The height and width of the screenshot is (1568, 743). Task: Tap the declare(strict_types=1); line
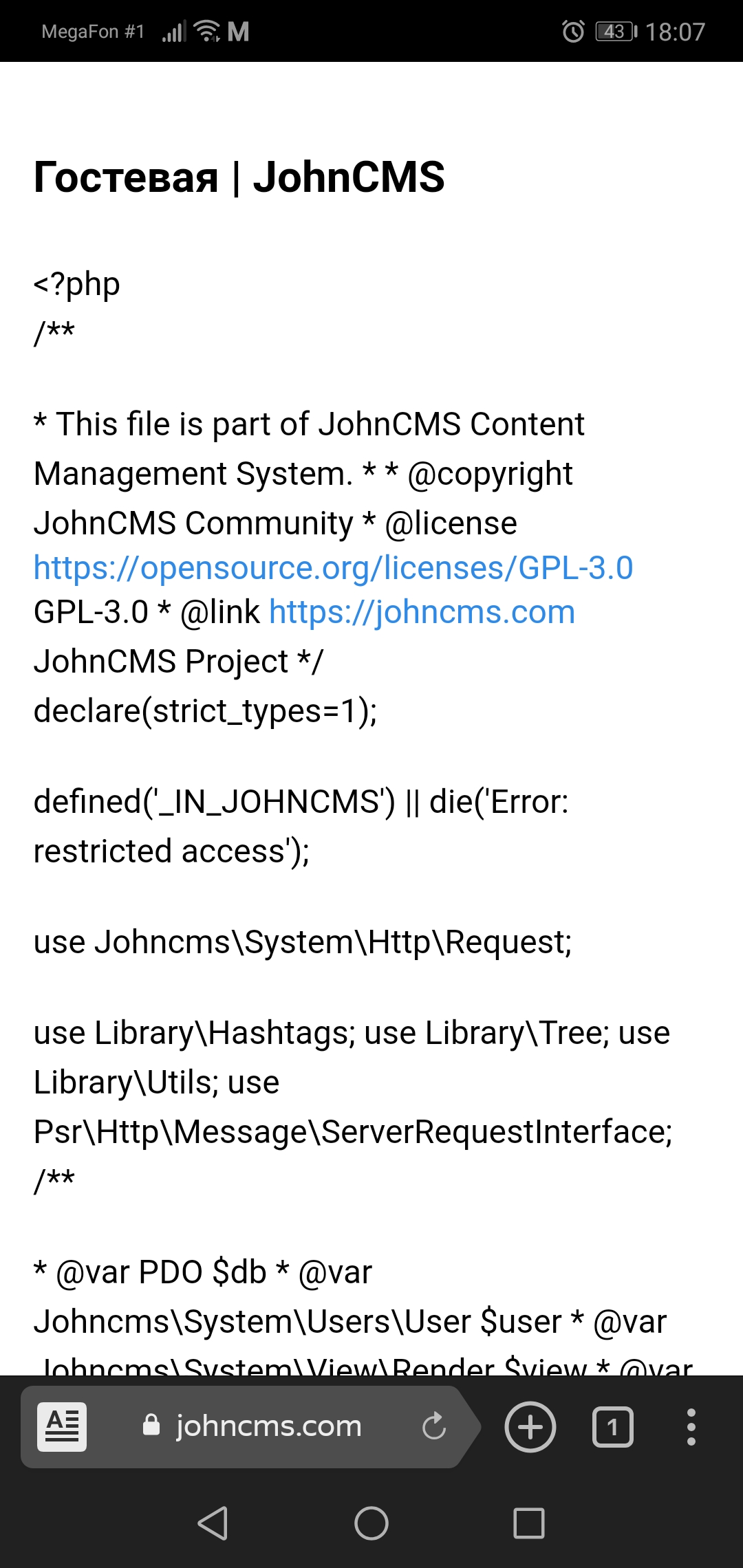pyautogui.click(x=205, y=711)
